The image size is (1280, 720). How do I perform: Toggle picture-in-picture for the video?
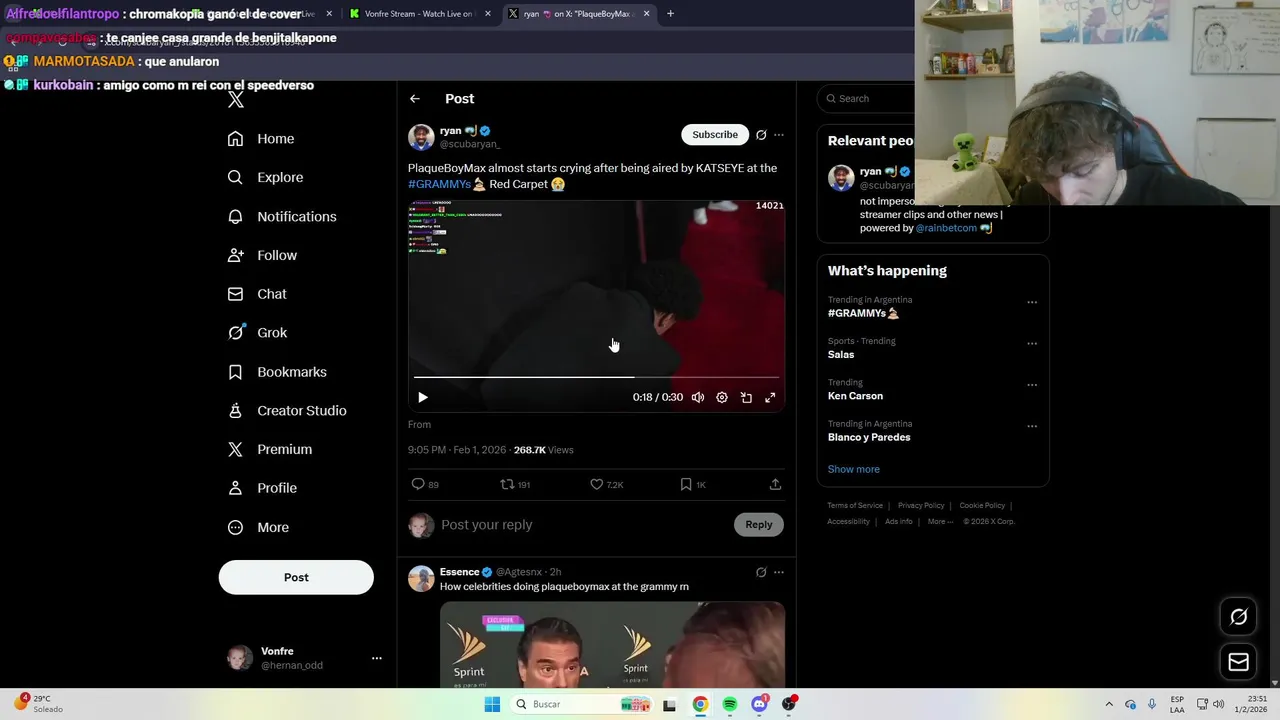746,397
